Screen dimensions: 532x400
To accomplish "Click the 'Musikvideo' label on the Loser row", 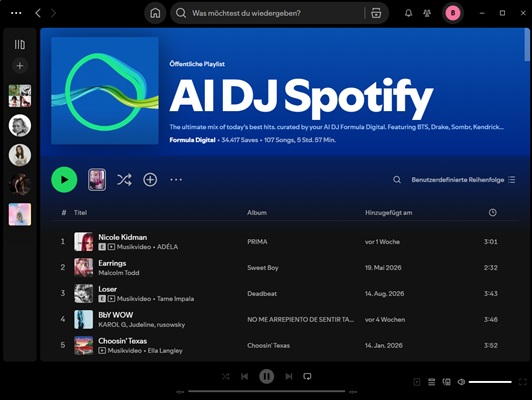I will coord(134,299).
